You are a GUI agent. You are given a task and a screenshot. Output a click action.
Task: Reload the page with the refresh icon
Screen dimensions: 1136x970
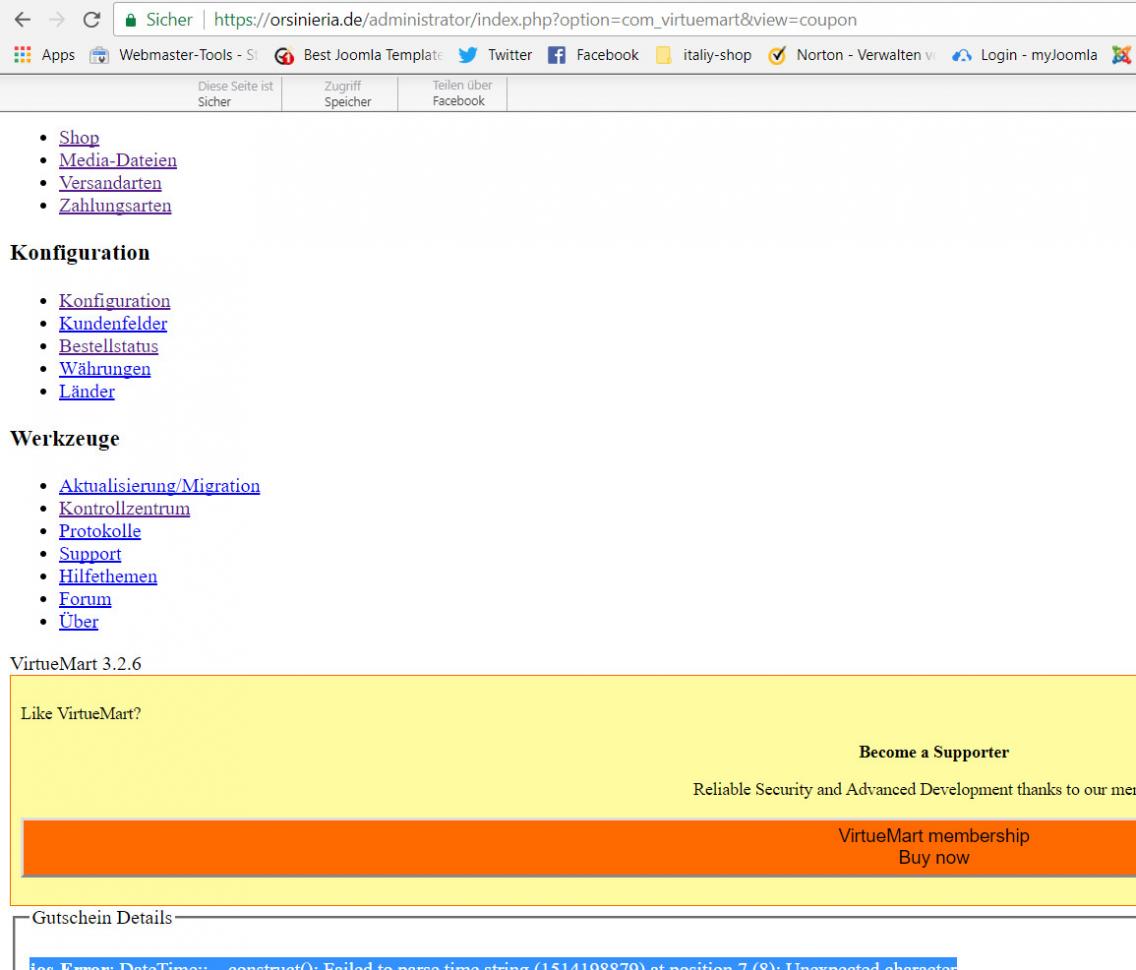(x=90, y=21)
